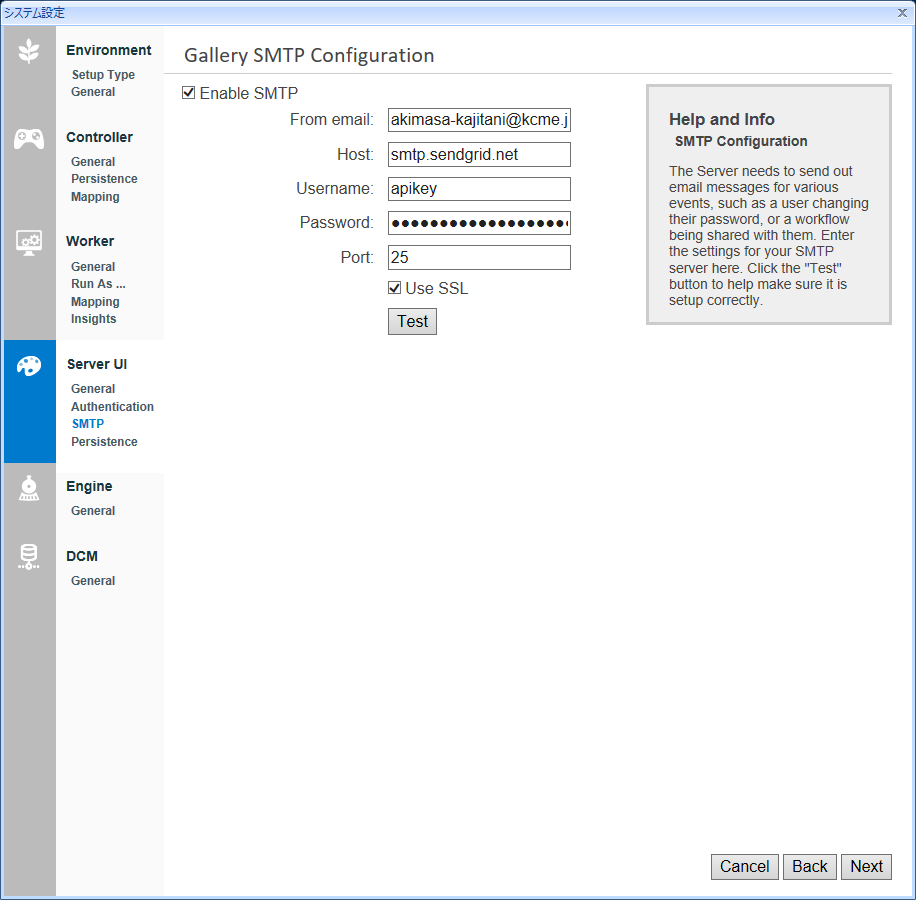Image resolution: width=916 pixels, height=900 pixels.
Task: Click the DCM database icon
Action: (x=29, y=557)
